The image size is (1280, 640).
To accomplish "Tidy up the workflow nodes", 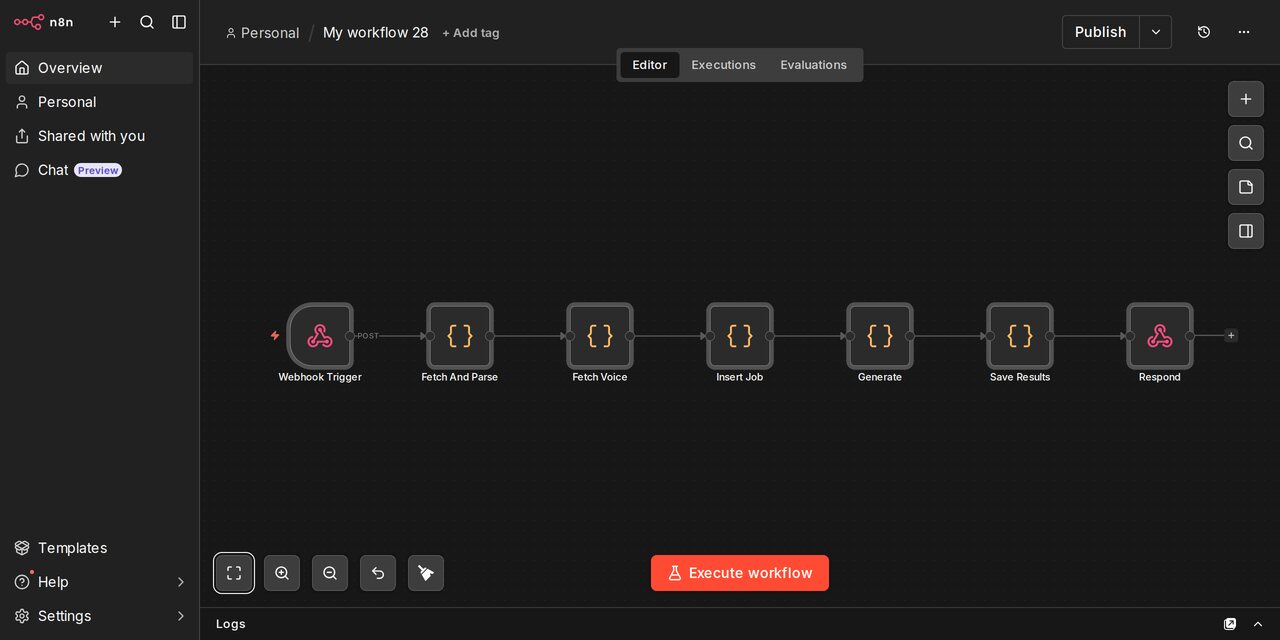I will (426, 573).
